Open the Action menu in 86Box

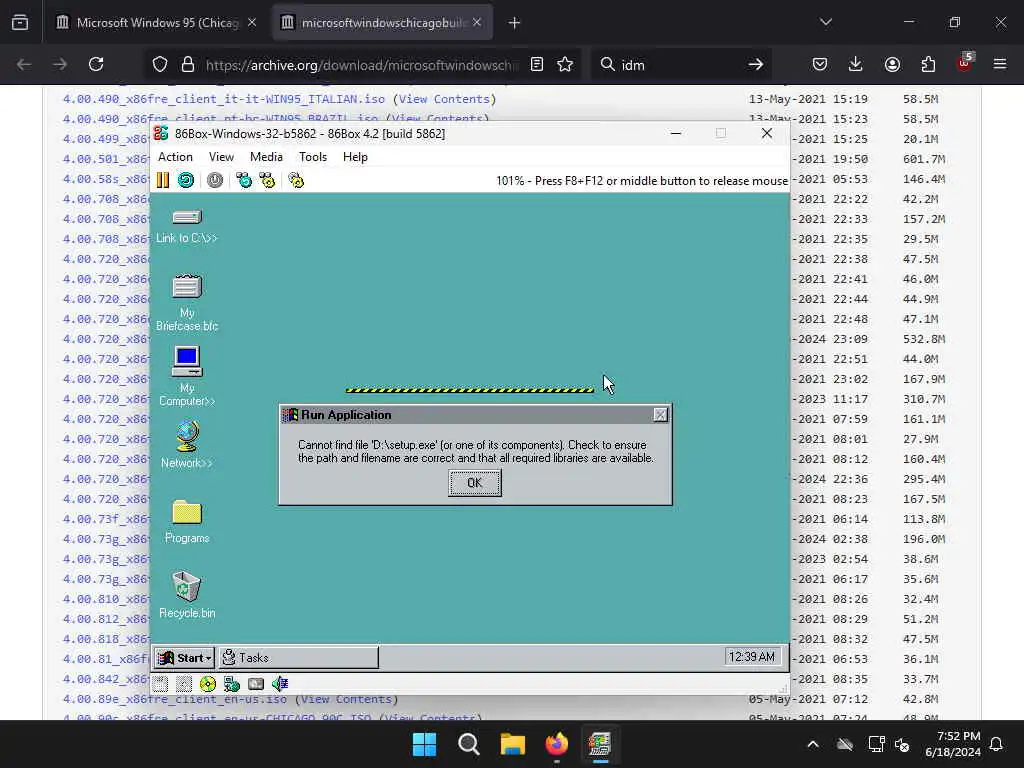(175, 157)
